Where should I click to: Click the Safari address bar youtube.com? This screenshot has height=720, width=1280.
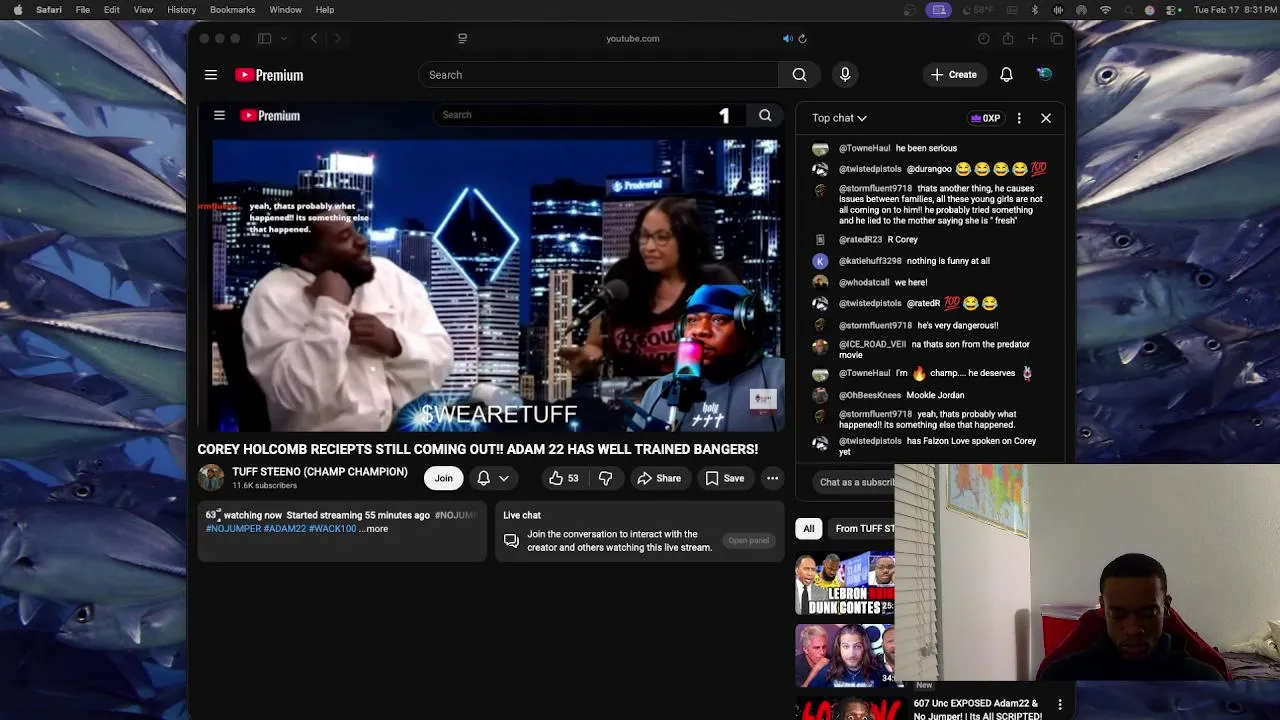632,39
